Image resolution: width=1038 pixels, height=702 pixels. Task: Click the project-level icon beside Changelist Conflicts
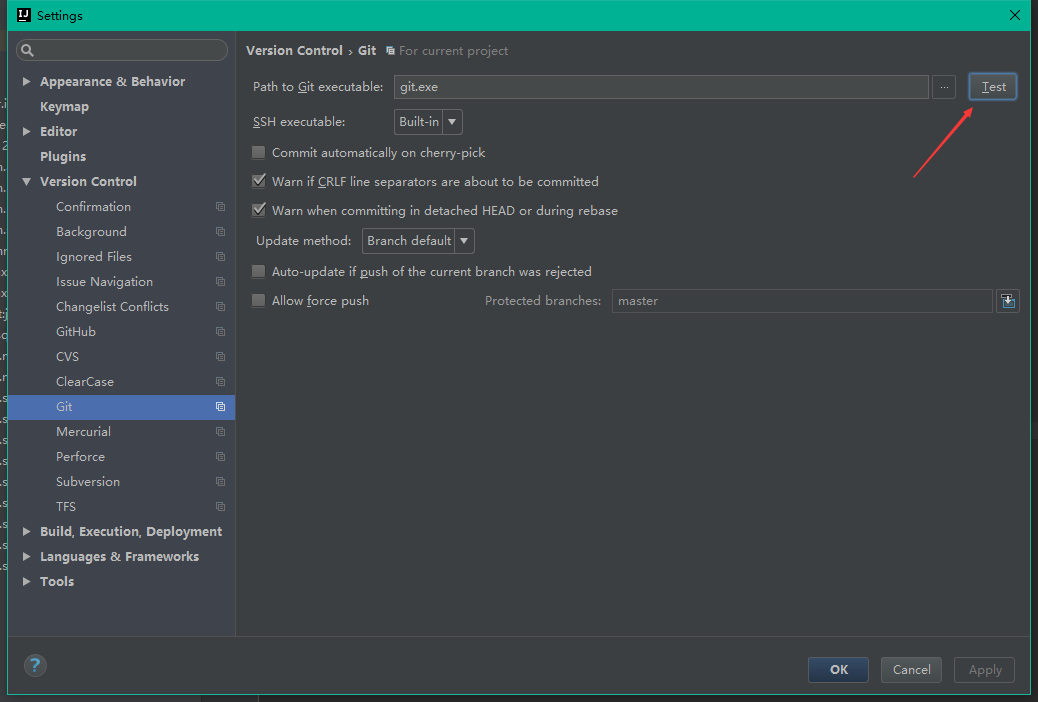tap(220, 307)
